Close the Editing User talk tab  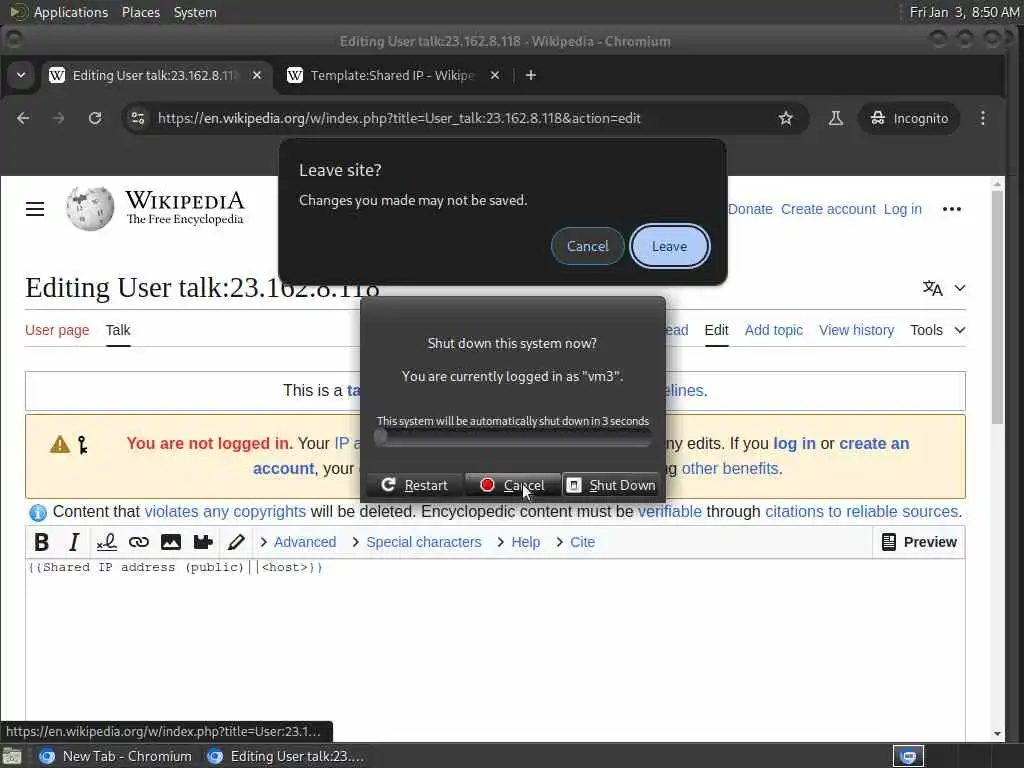tap(257, 75)
